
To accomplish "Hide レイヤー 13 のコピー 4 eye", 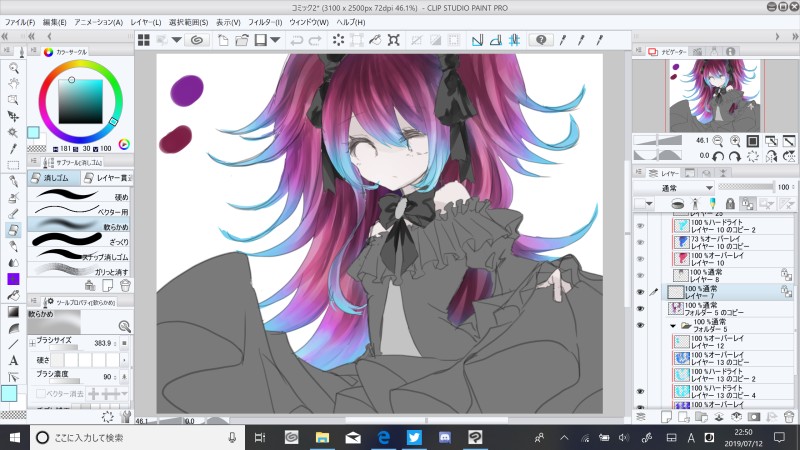I will click(x=640, y=391).
